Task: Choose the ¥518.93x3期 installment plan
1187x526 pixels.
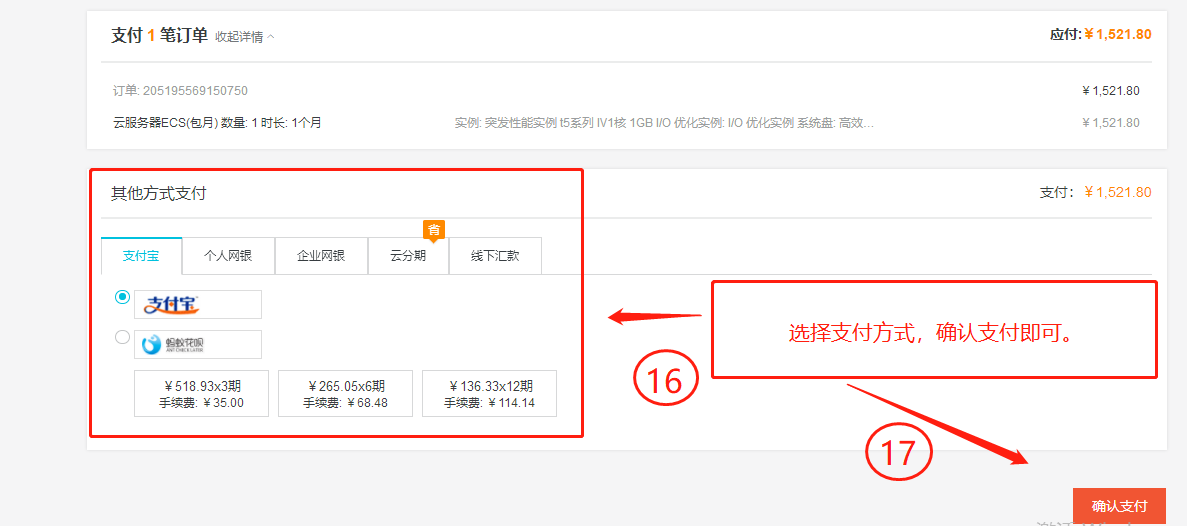Action: click(x=201, y=394)
